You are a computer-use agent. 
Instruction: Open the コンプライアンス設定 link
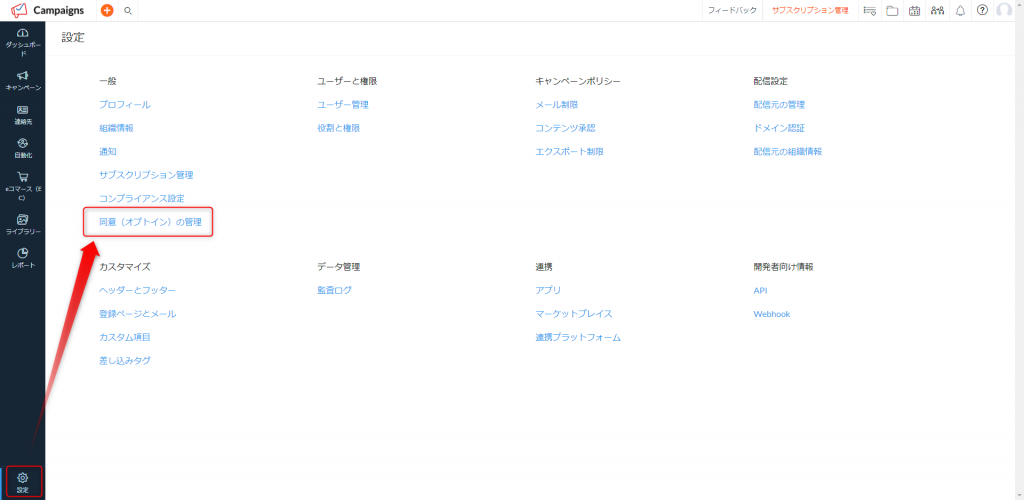(x=142, y=198)
